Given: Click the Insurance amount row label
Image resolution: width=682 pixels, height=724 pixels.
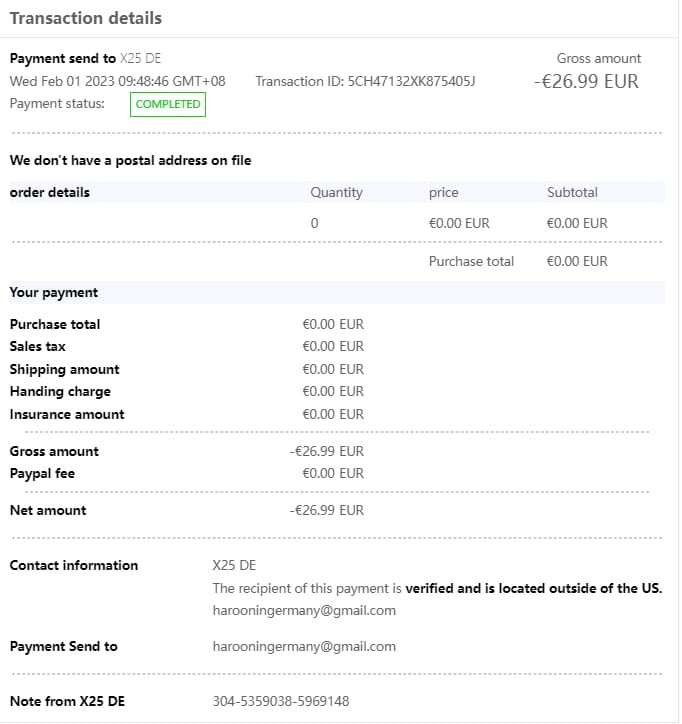Looking at the screenshot, I should point(67,414).
